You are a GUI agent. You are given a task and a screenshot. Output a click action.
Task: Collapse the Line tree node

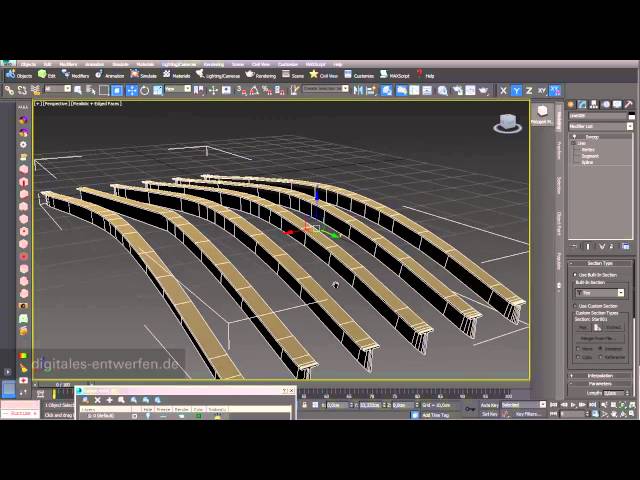[573, 144]
